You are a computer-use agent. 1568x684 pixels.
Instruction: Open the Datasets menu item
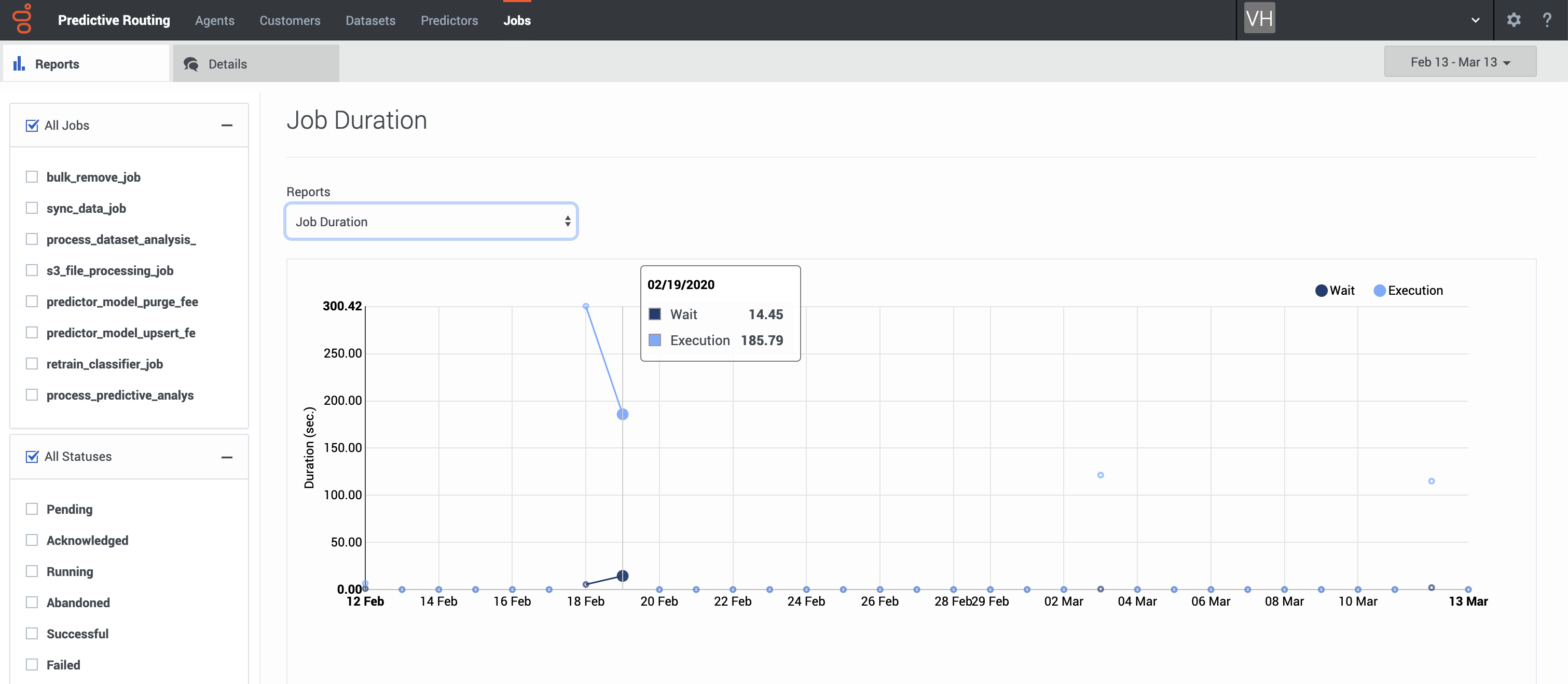[x=370, y=20]
